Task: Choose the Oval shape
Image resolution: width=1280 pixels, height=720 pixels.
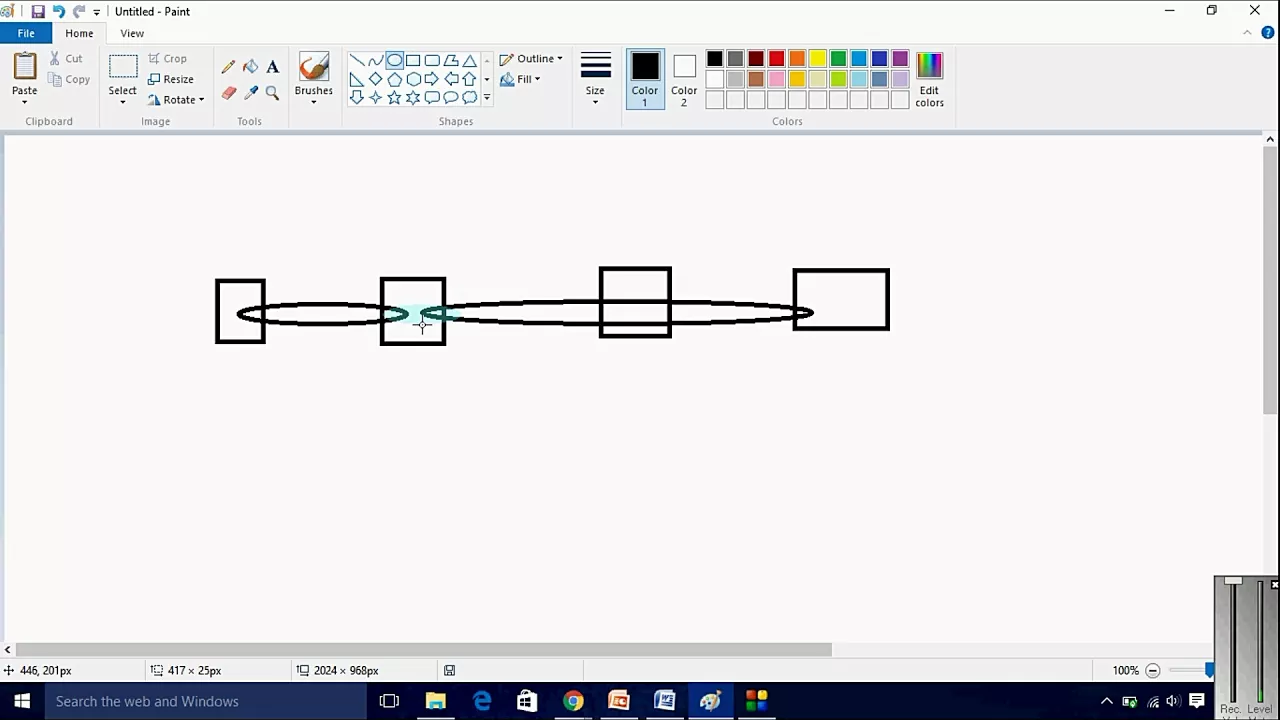Action: click(394, 60)
